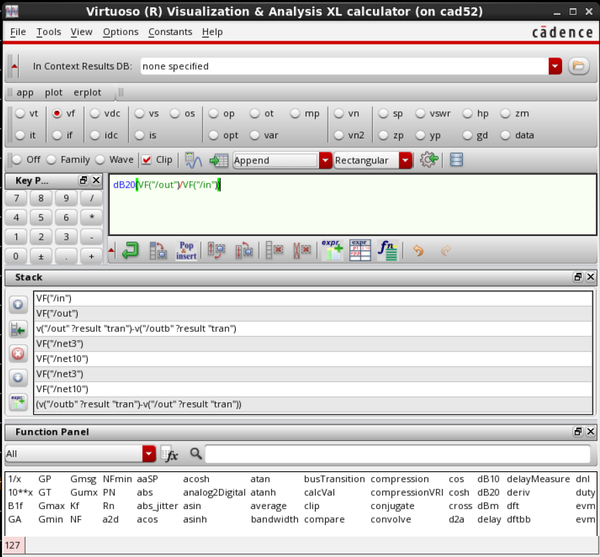Screen dimensions: 600x557
Task: Open the All function category dropdown
Action: (x=149, y=454)
